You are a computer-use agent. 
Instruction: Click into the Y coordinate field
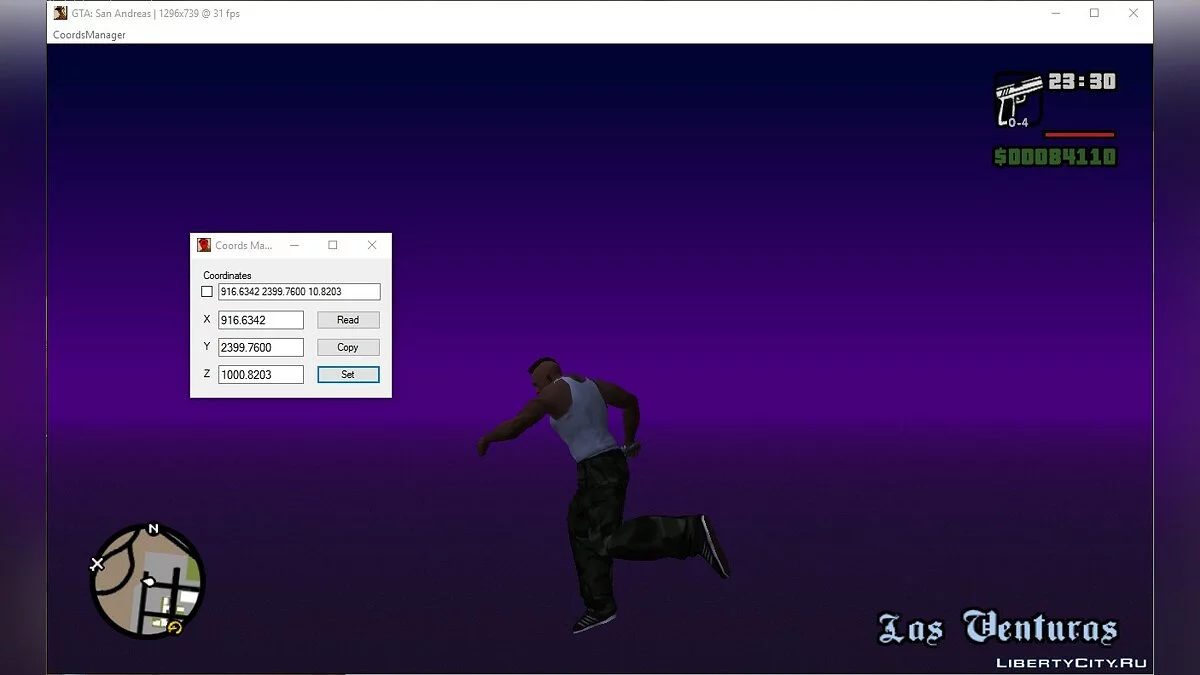(x=260, y=347)
